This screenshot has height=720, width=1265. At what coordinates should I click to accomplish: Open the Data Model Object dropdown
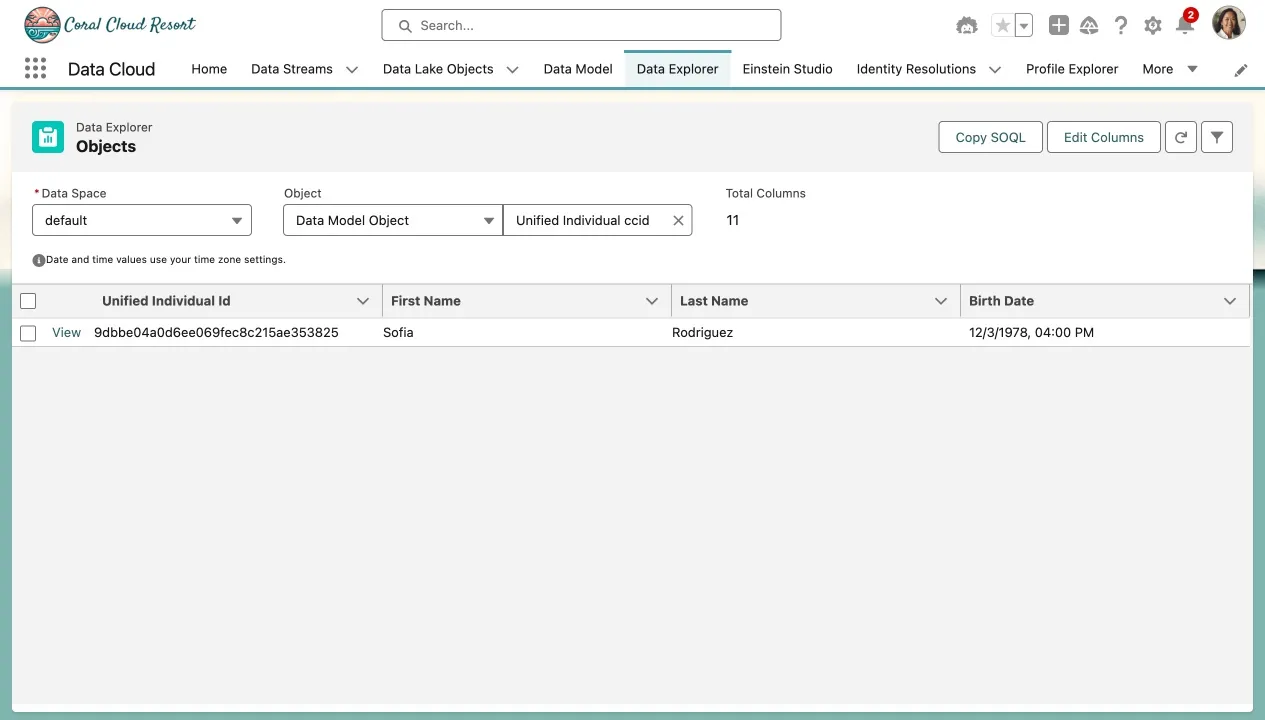coord(392,220)
